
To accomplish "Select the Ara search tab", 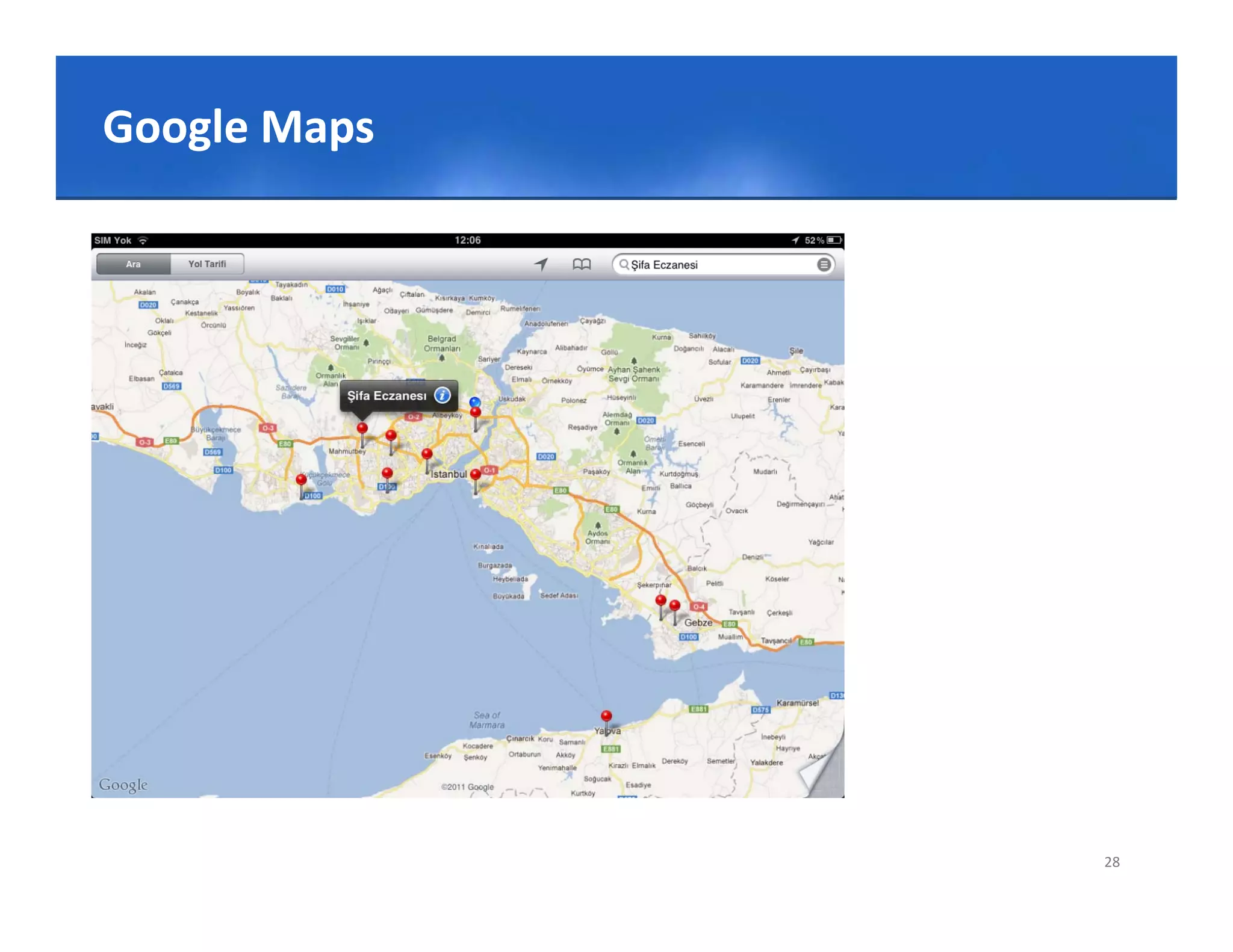I will click(133, 264).
